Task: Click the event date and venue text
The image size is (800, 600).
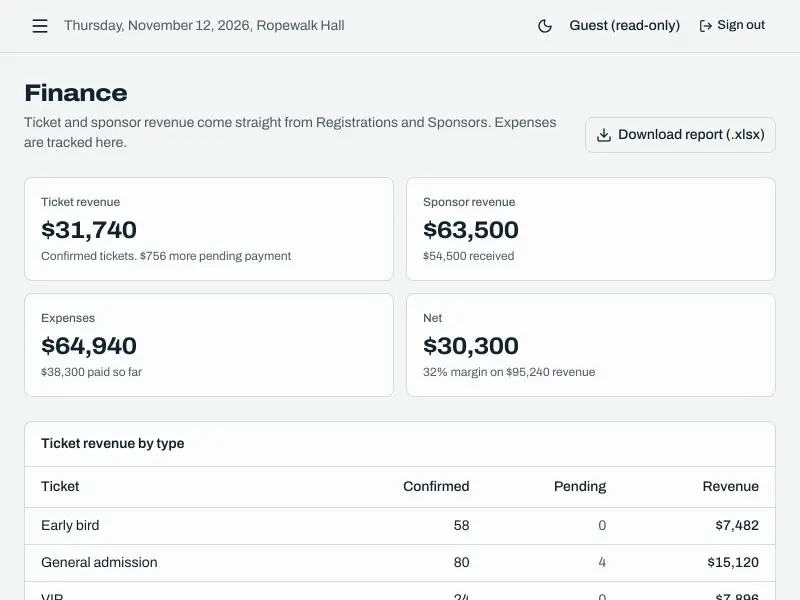Action: (204, 26)
